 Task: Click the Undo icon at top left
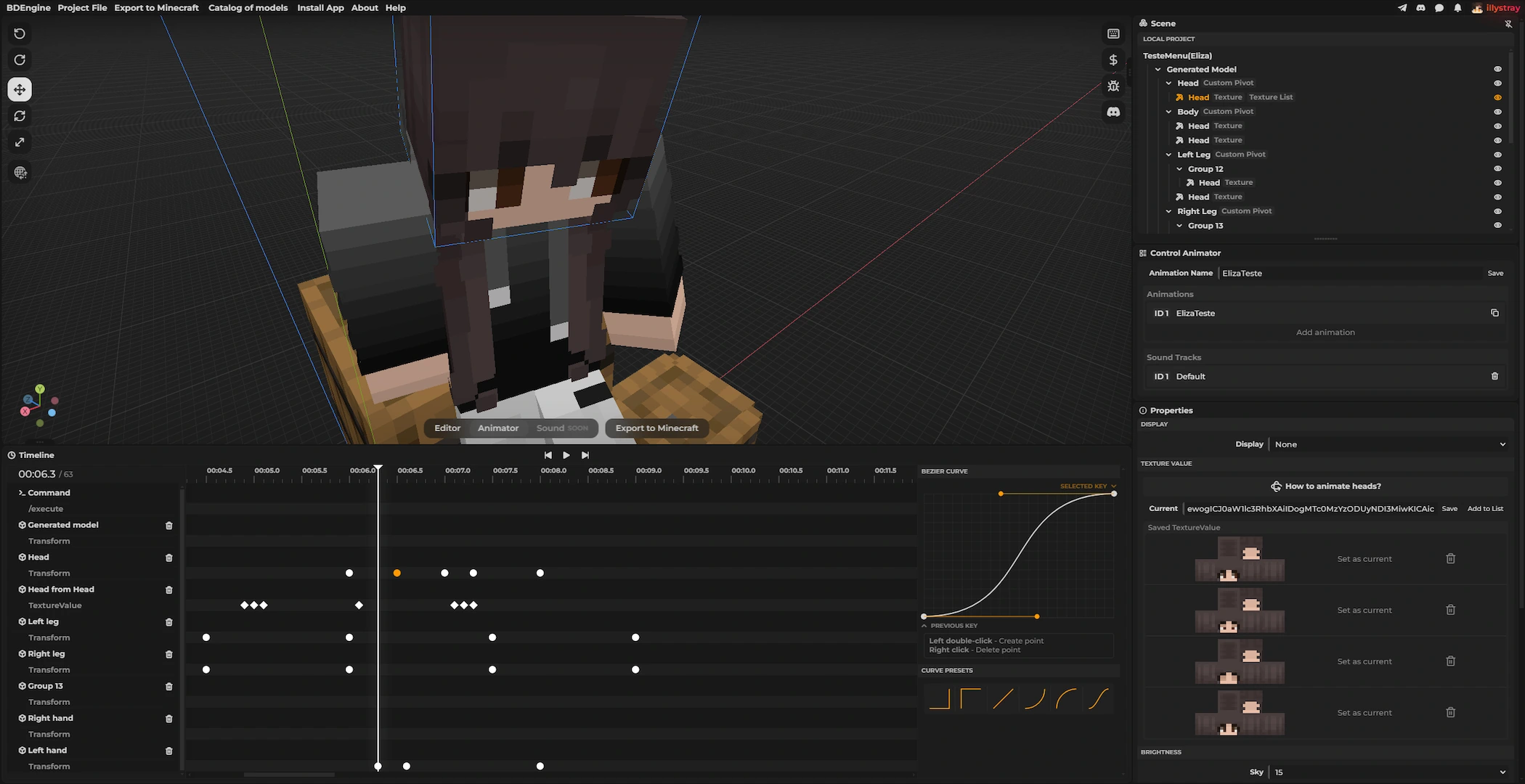point(20,33)
